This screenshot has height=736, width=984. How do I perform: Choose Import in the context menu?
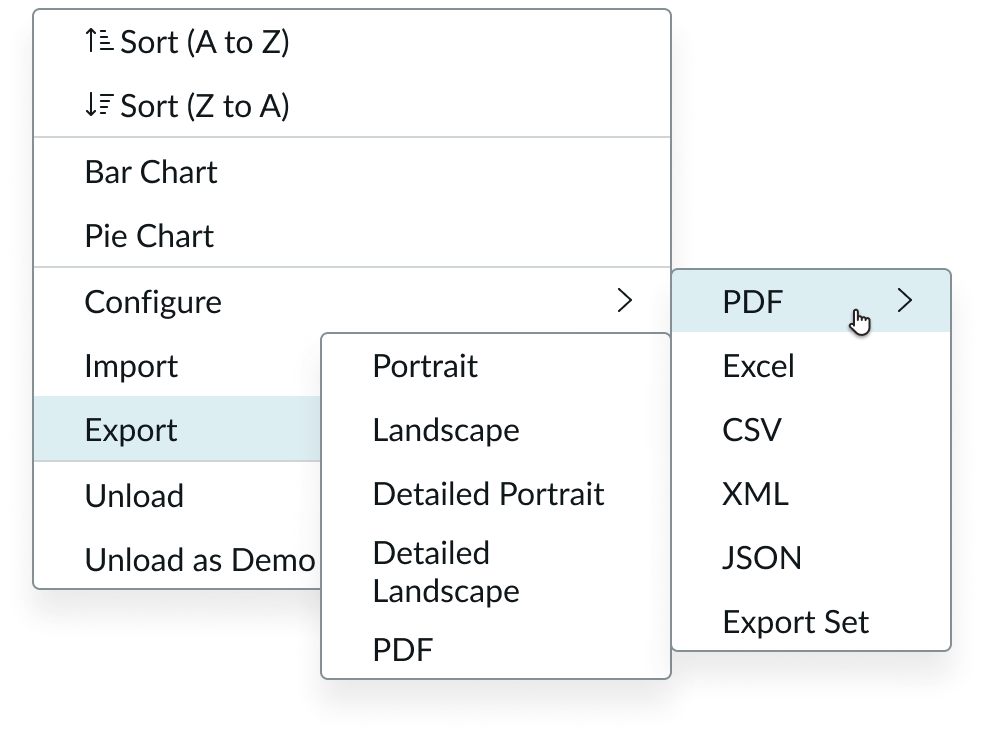coord(178,366)
